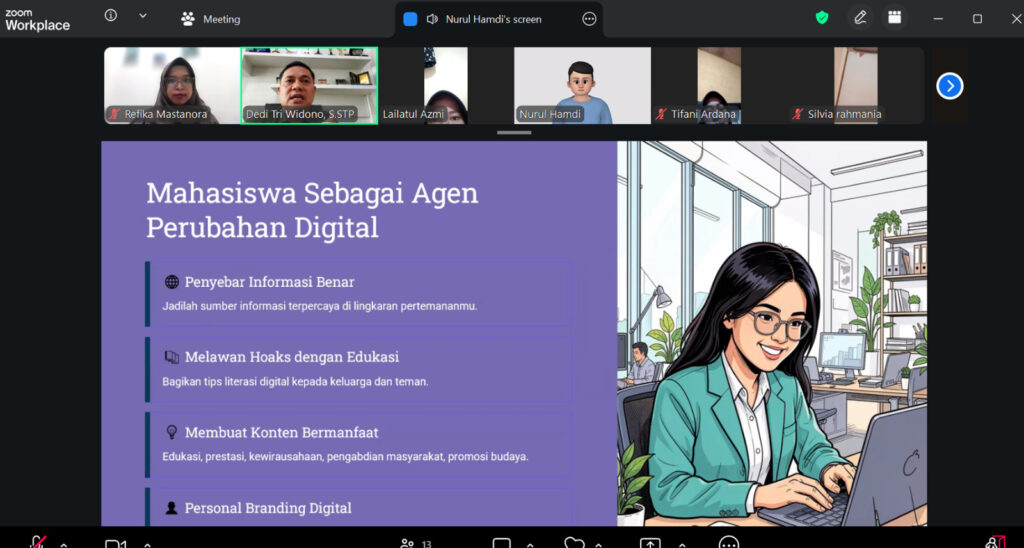
Task: Select Refika Mastanora's video thumbnail
Action: pos(172,86)
